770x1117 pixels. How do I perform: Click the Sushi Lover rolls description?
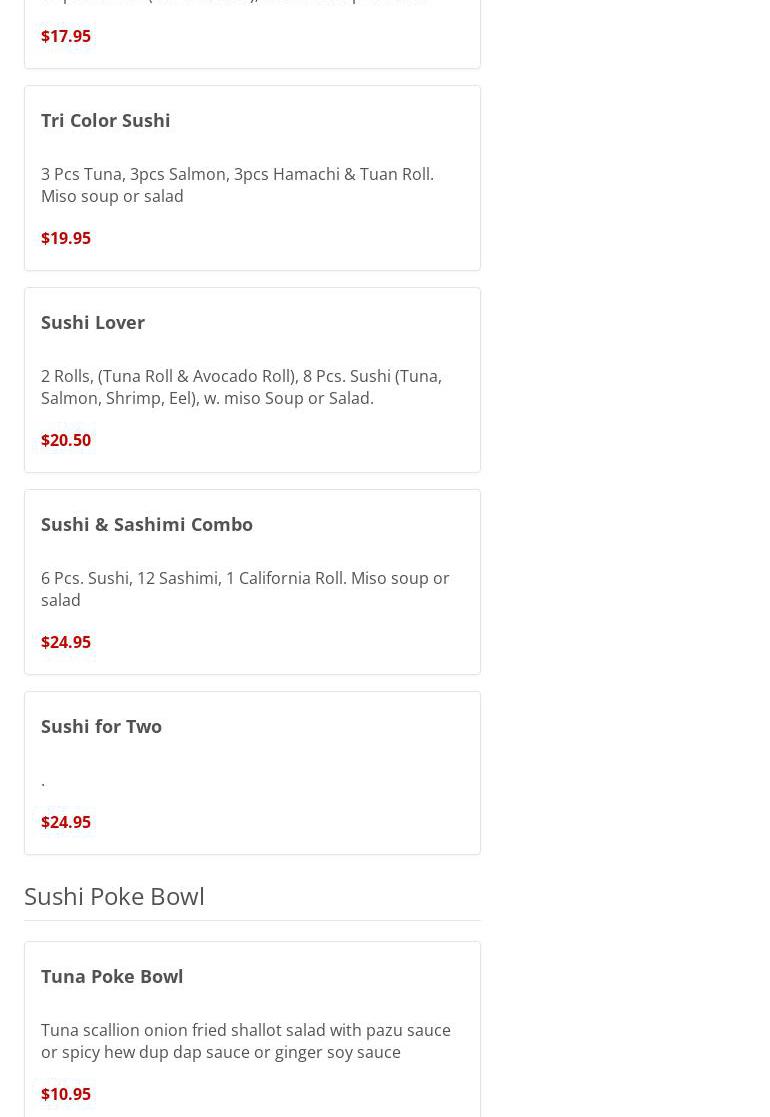pyautogui.click(x=241, y=387)
